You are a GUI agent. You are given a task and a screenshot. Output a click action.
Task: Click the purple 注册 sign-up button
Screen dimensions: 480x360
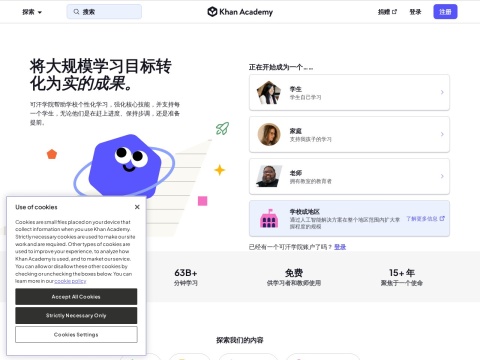click(x=445, y=12)
